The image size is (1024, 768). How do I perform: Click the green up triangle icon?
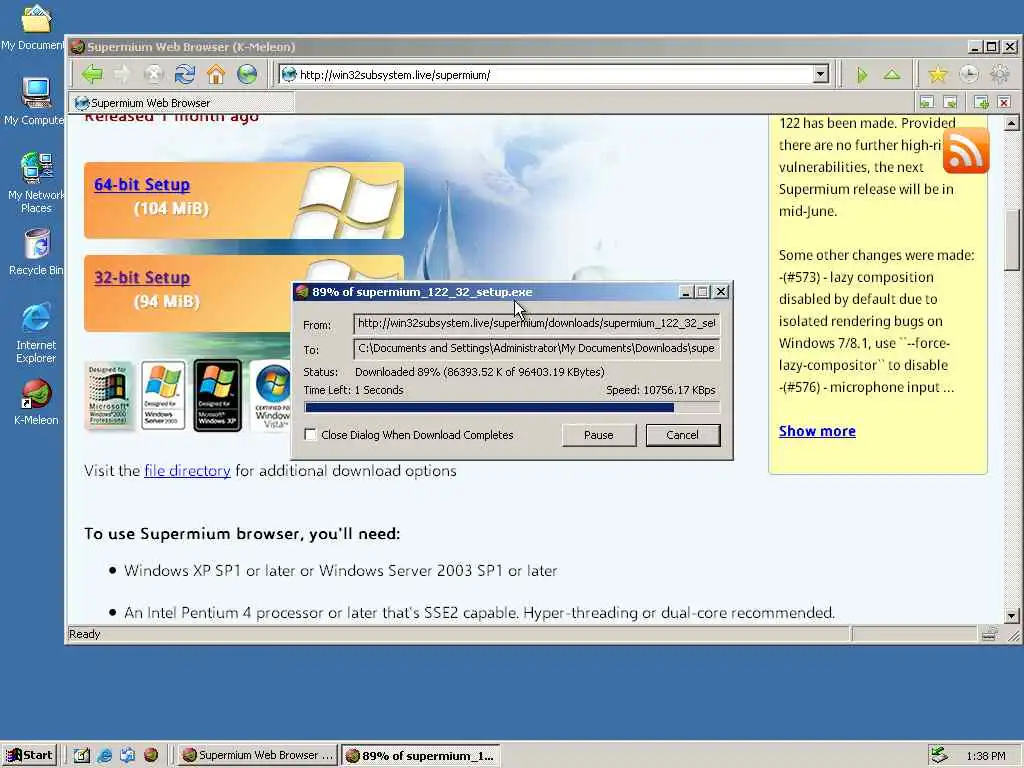892,75
